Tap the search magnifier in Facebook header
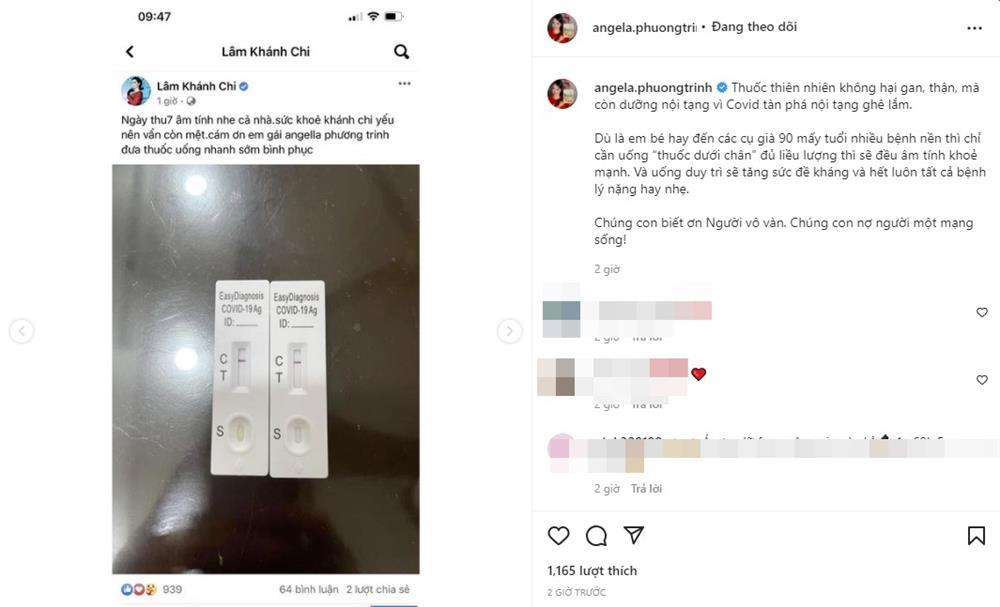Screen dimensions: 1000x607 [x=401, y=52]
